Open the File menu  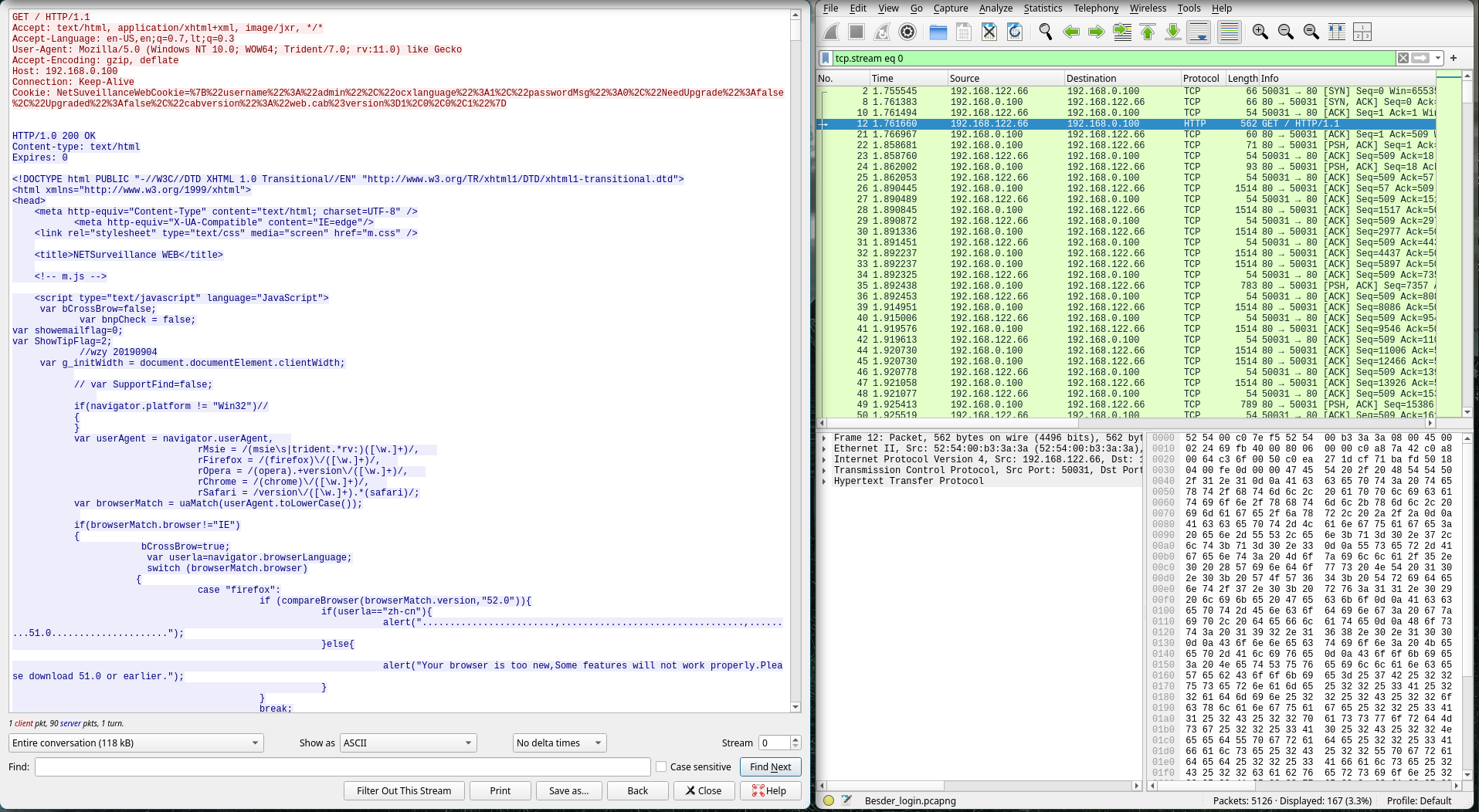coord(830,8)
